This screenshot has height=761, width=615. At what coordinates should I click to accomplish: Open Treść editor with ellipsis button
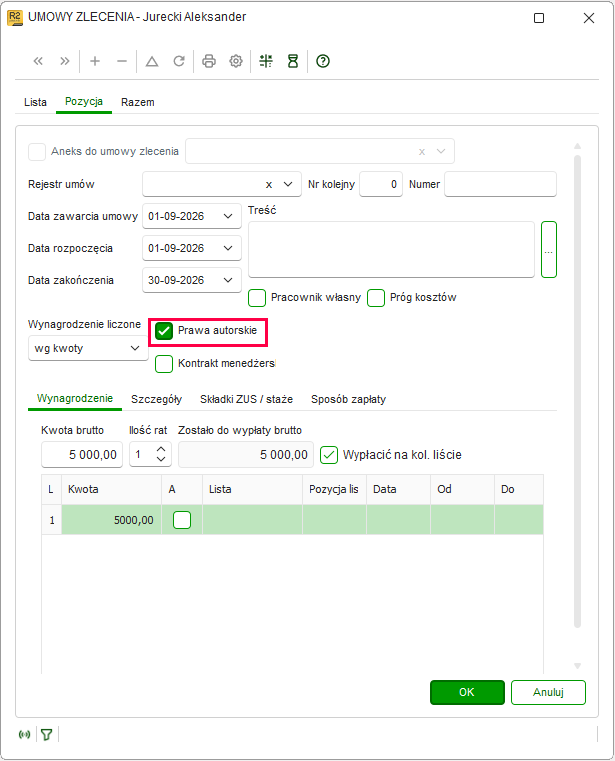(549, 249)
